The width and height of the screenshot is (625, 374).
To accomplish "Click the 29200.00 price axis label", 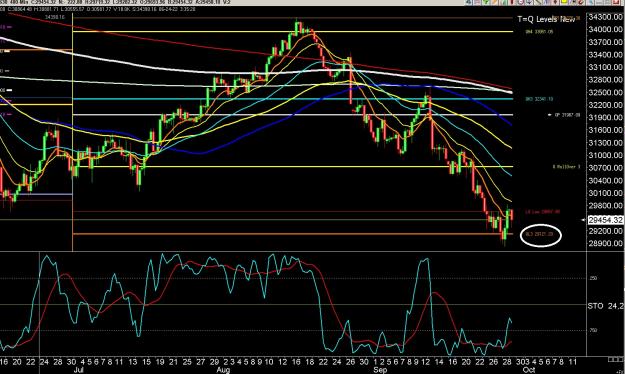I will [605, 231].
